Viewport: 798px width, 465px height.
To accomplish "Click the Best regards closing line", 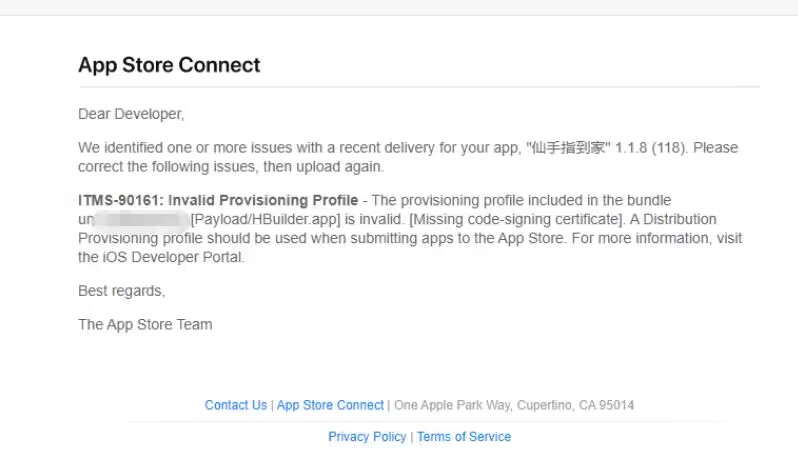I will point(121,291).
